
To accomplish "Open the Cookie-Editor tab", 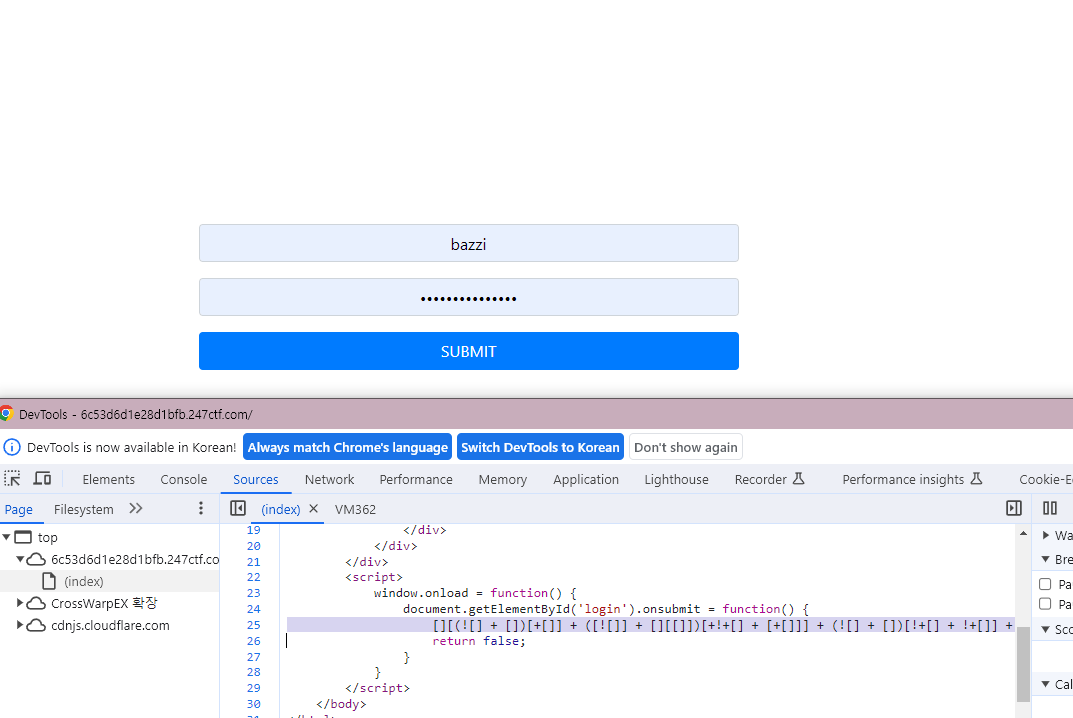I will [1046, 479].
